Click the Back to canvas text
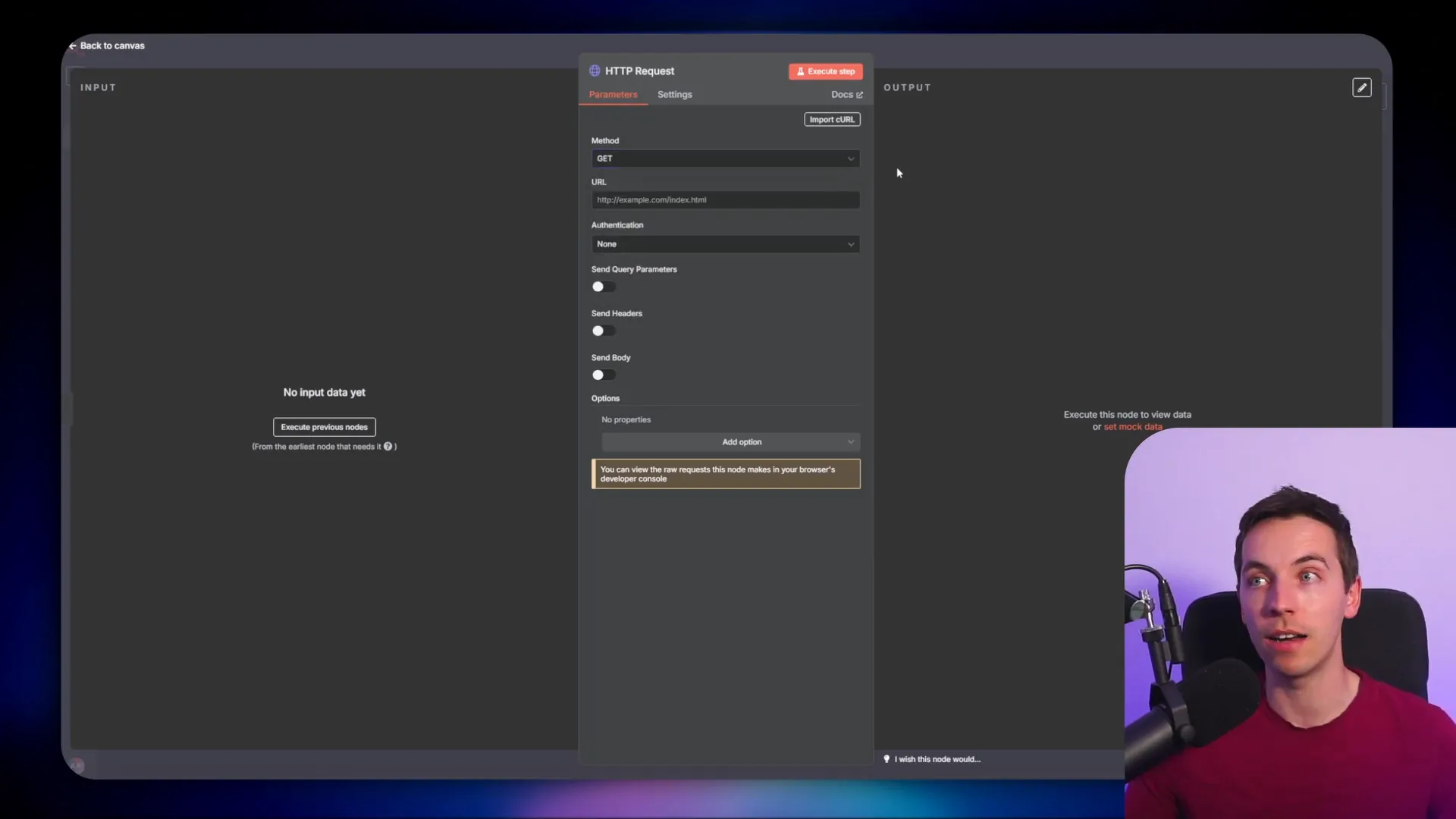This screenshot has height=819, width=1456. pyautogui.click(x=112, y=46)
